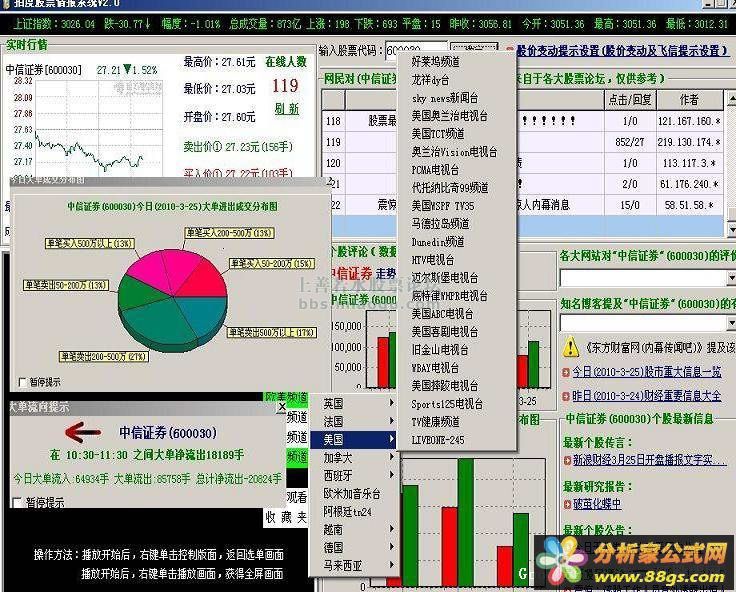Tick 暂停提示 checkbox in 大单流向提示 window
Image resolution: width=736 pixels, height=592 pixels.
tap(17, 503)
